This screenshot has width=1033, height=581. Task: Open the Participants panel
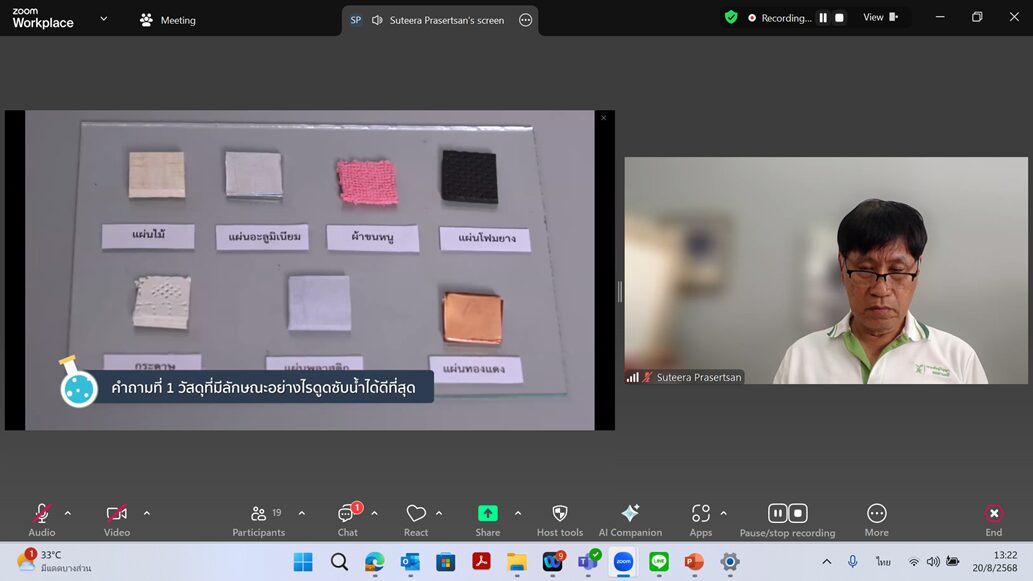pyautogui.click(x=258, y=519)
